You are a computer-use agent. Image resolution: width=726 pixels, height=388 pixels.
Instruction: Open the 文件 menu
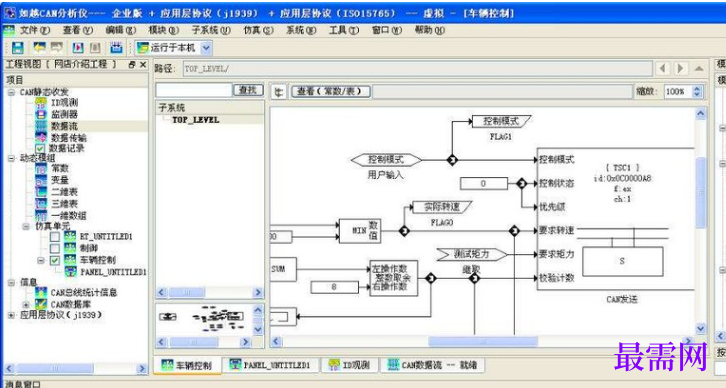click(34, 30)
